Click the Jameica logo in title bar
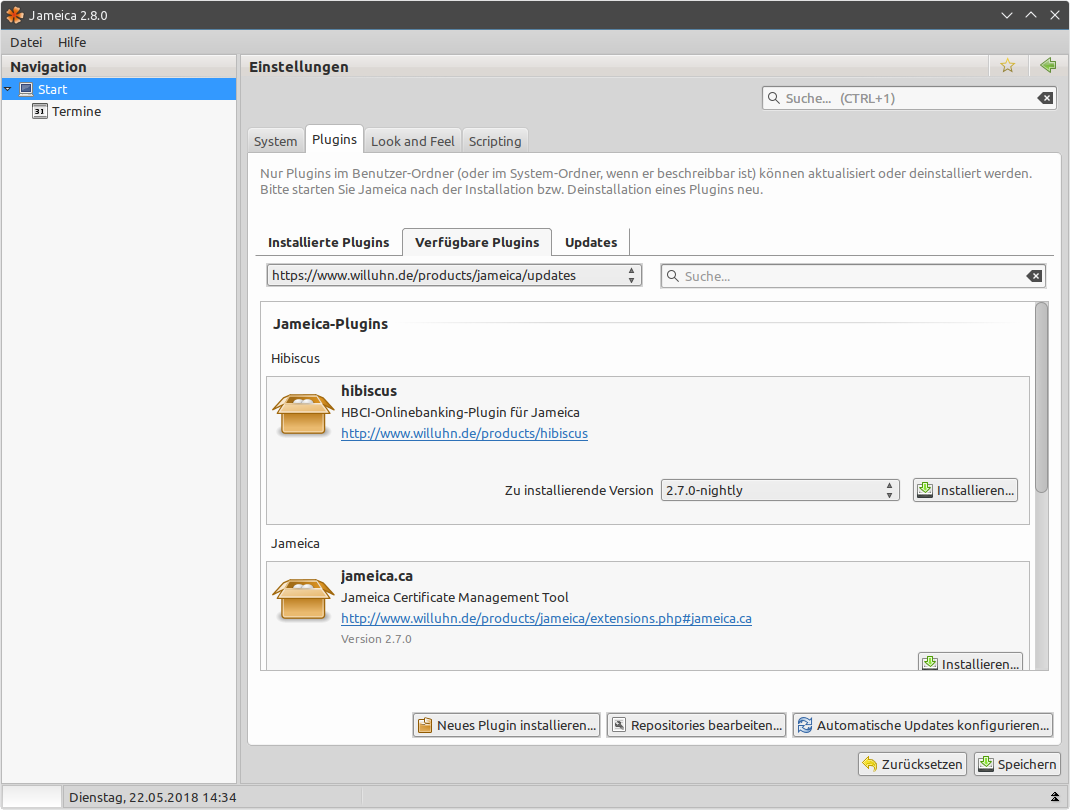 click(14, 15)
